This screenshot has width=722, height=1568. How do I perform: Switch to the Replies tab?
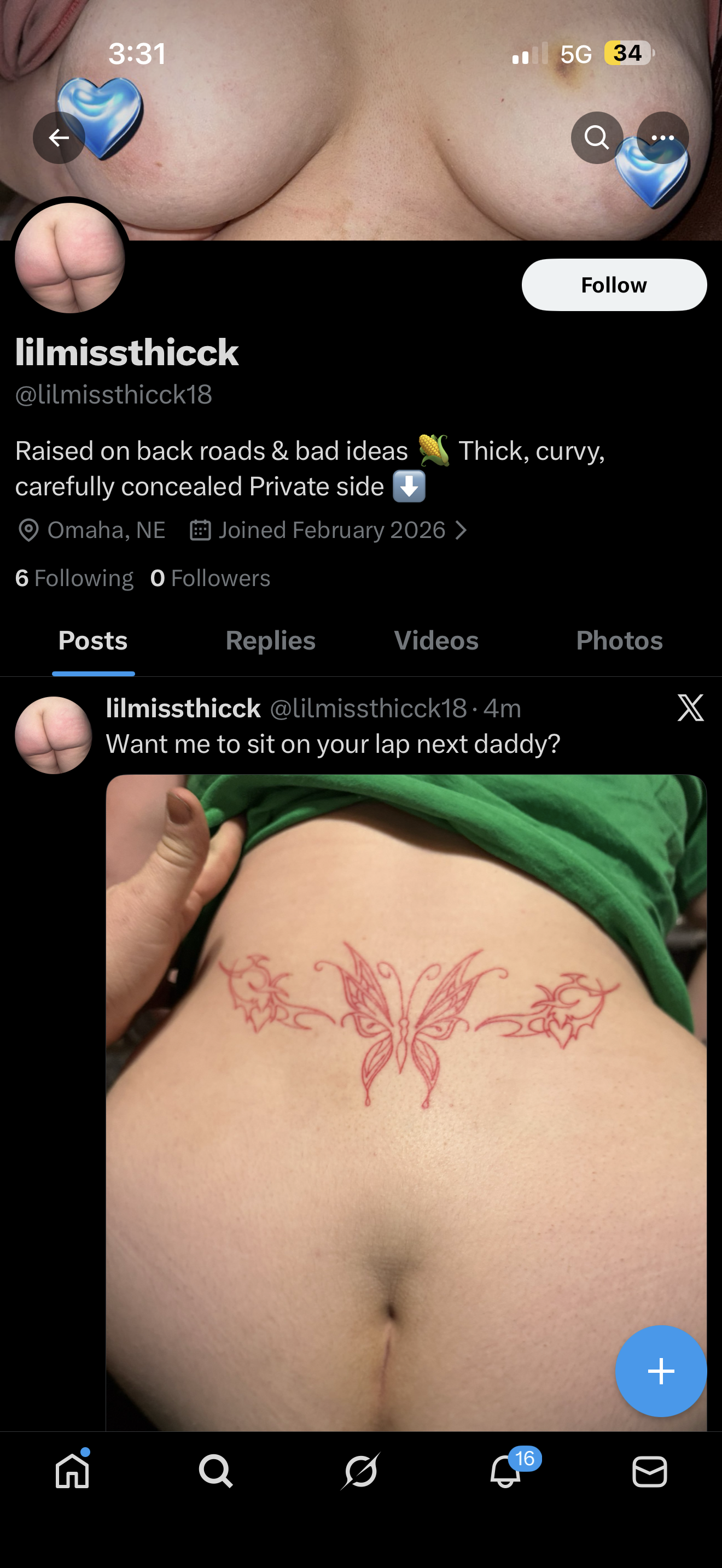click(x=270, y=640)
